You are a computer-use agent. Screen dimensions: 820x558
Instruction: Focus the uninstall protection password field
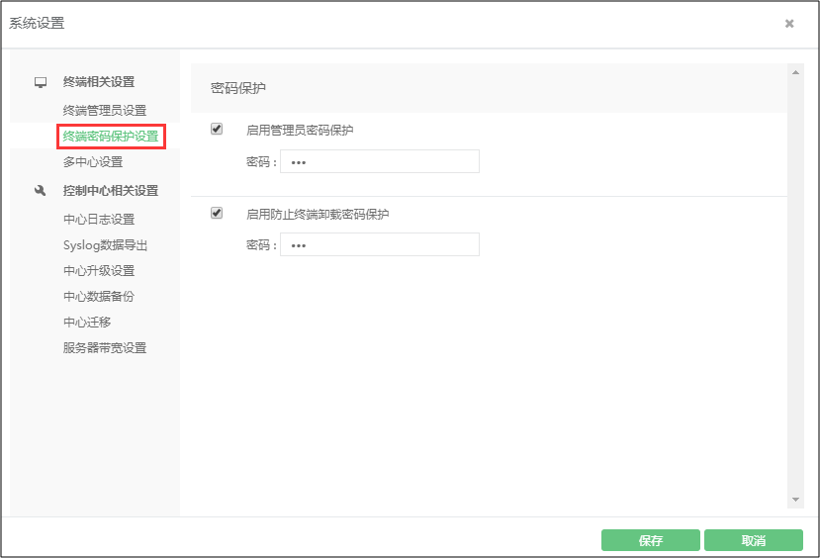click(x=380, y=245)
